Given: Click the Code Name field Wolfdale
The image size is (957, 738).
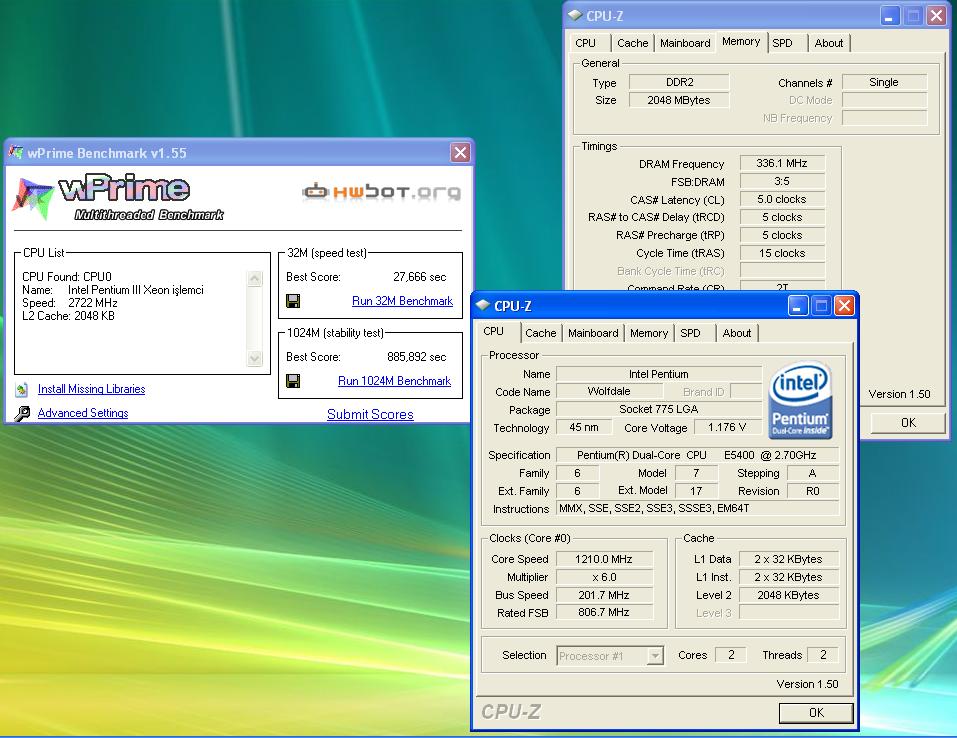Looking at the screenshot, I should coord(609,391).
